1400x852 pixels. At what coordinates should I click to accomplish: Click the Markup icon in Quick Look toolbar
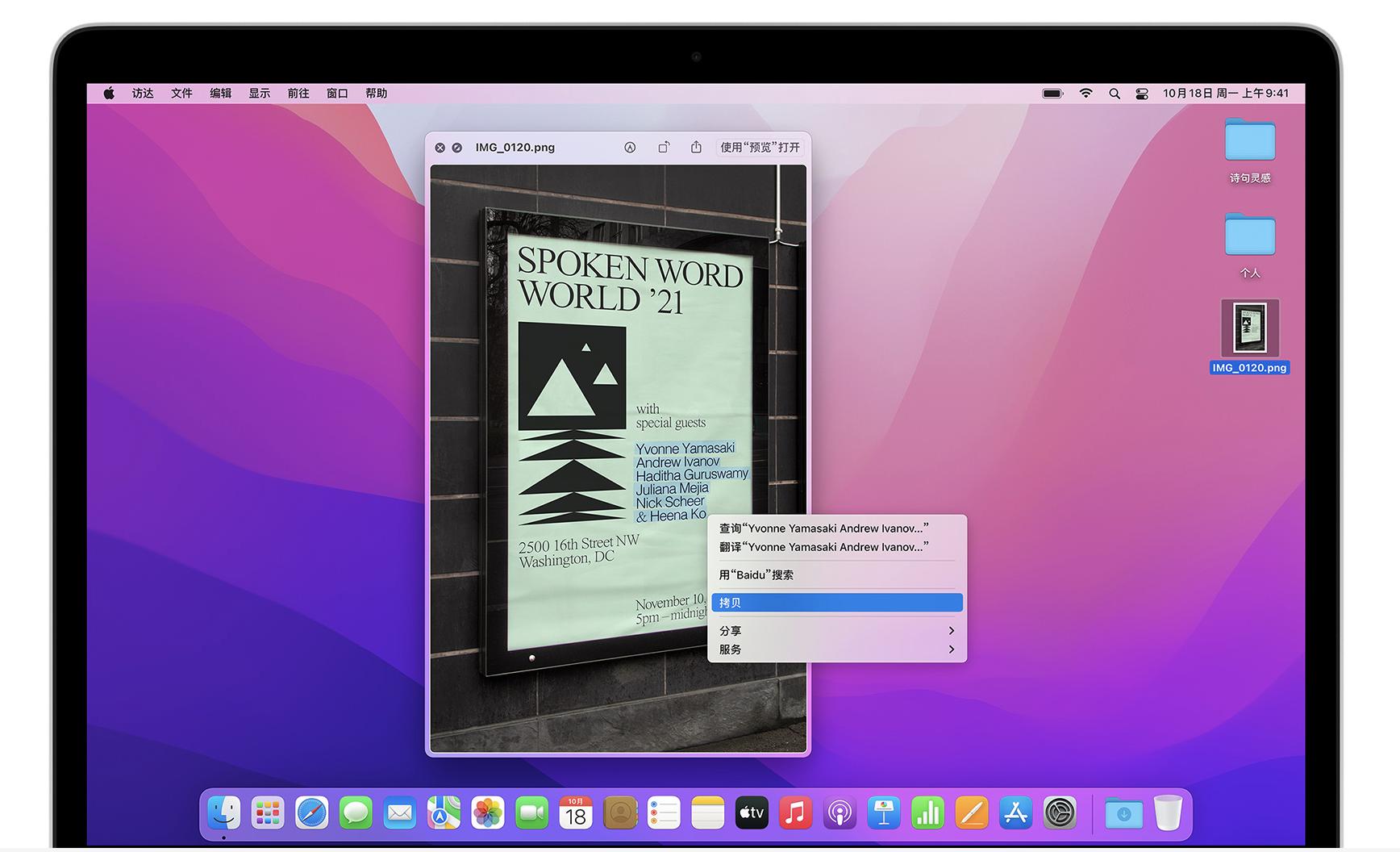630,148
